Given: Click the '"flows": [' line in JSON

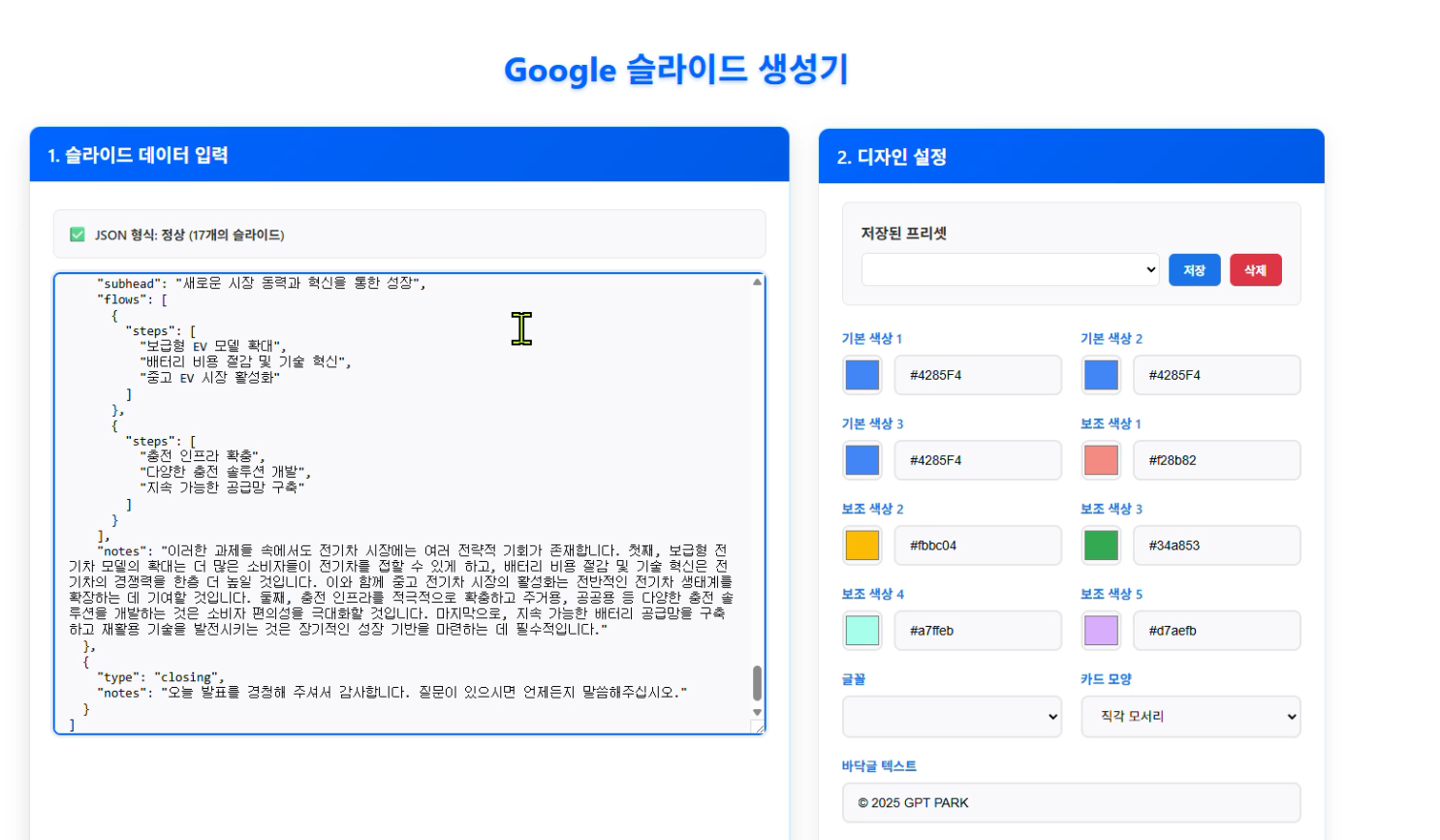Looking at the screenshot, I should coord(132,299).
